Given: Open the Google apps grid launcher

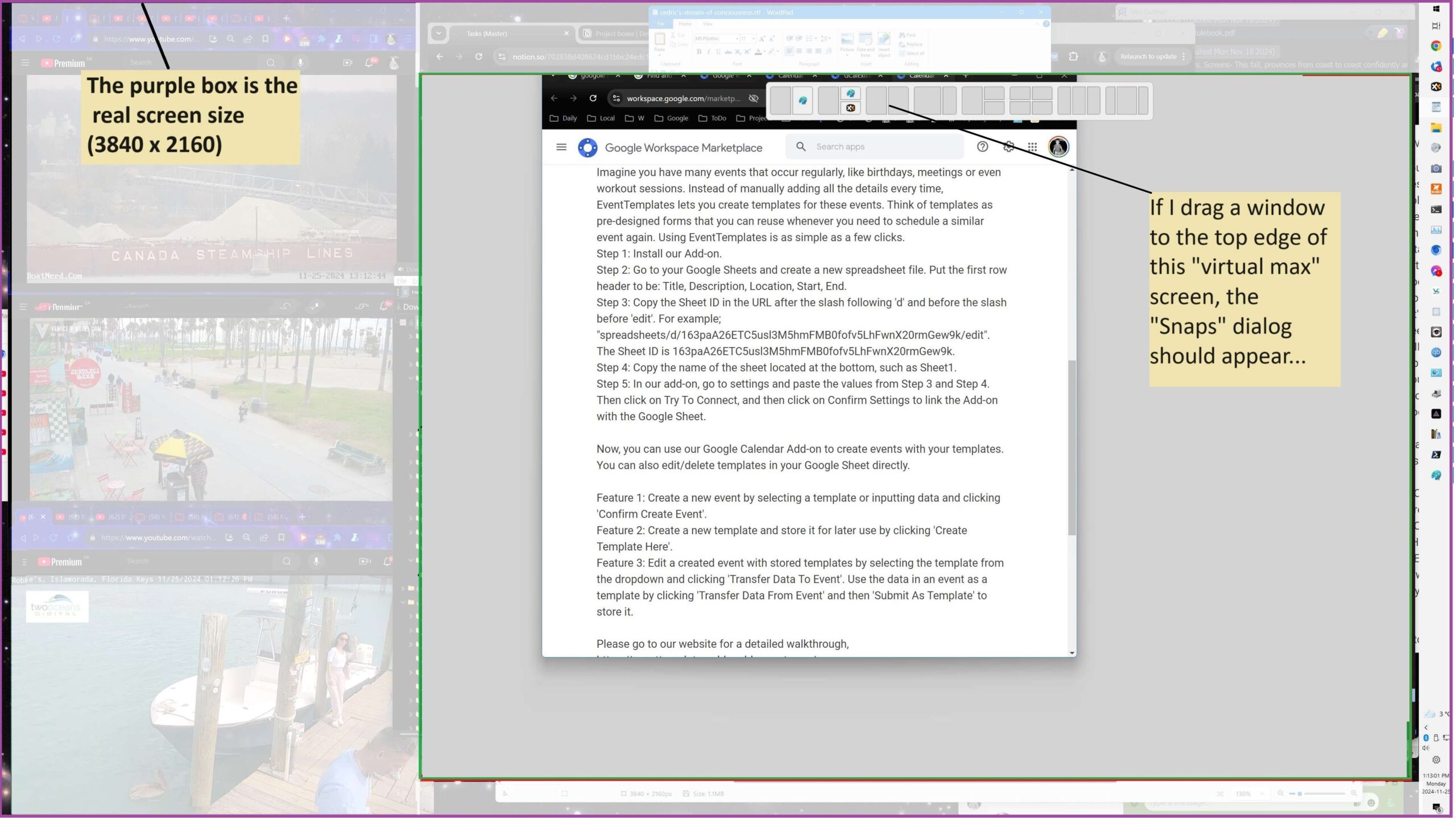Looking at the screenshot, I should coord(1032,147).
